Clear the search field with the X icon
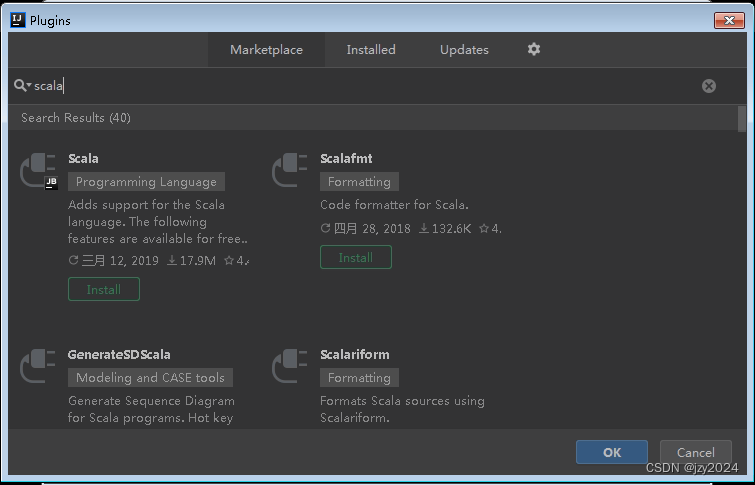755x485 pixels. (x=708, y=86)
